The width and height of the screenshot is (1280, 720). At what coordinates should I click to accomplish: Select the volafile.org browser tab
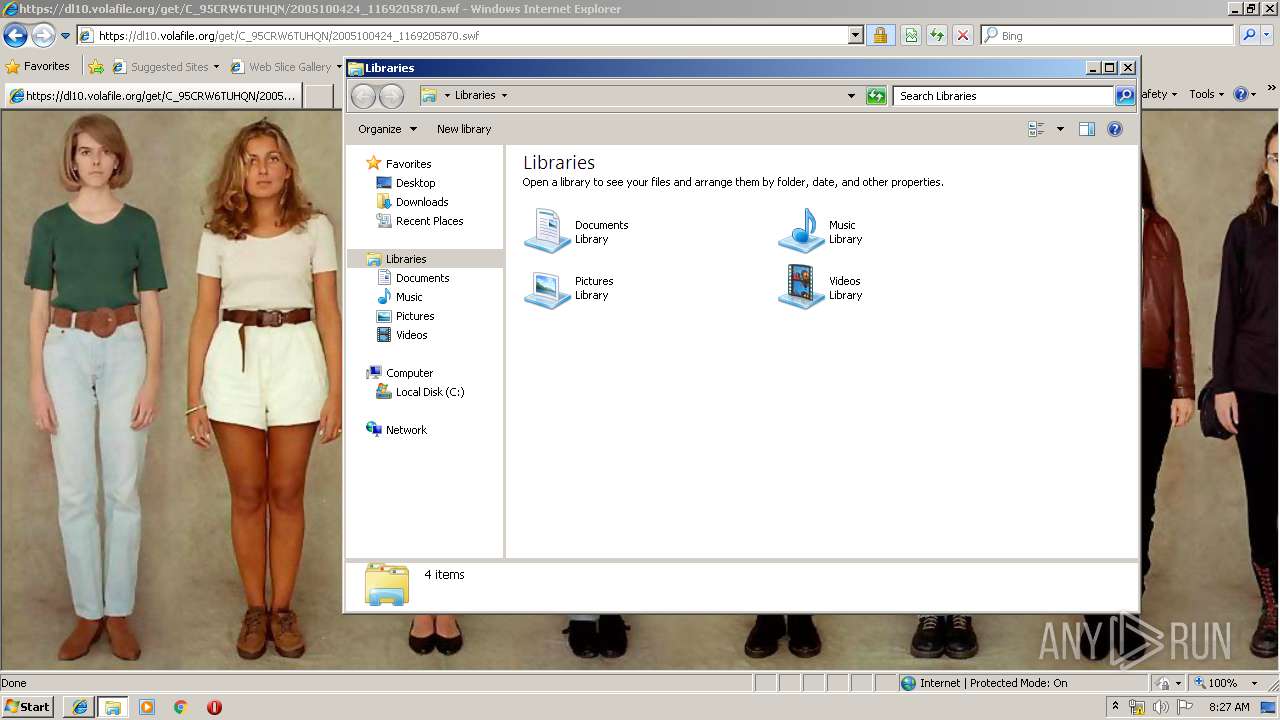[x=152, y=96]
